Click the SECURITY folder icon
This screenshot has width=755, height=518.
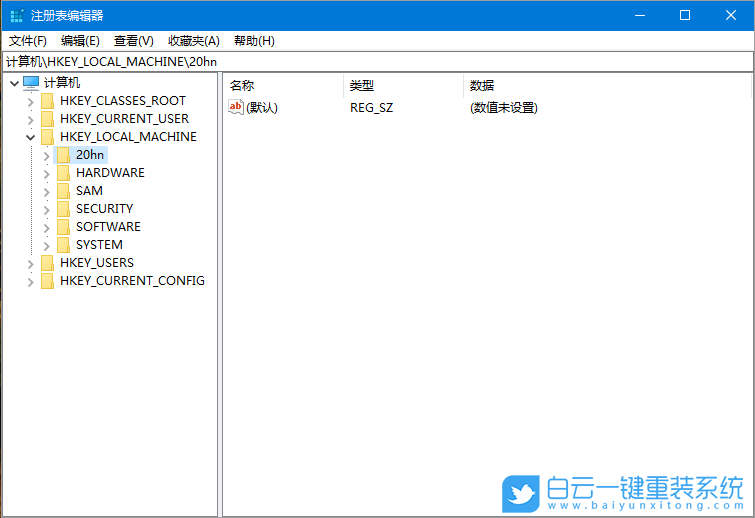(63, 209)
